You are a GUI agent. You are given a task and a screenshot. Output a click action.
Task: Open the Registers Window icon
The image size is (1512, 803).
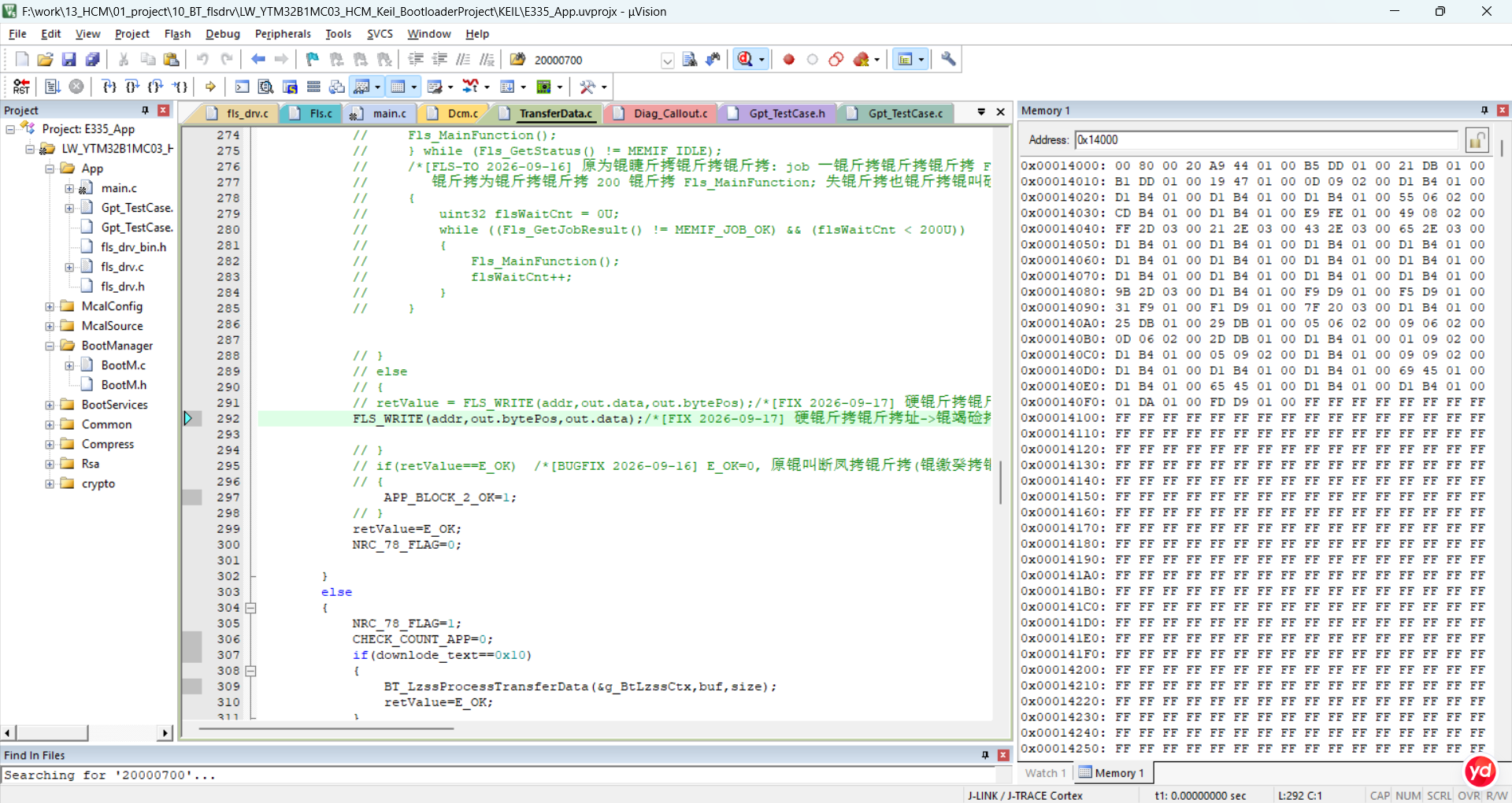pyautogui.click(x=313, y=87)
